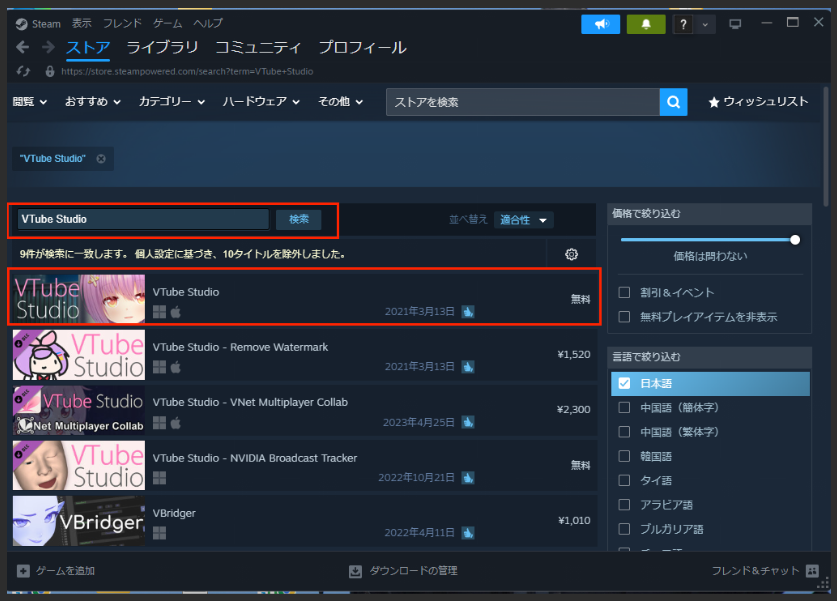Uncheck the 日本語 language filter
Image resolution: width=837 pixels, height=601 pixels.
pyautogui.click(x=624, y=383)
